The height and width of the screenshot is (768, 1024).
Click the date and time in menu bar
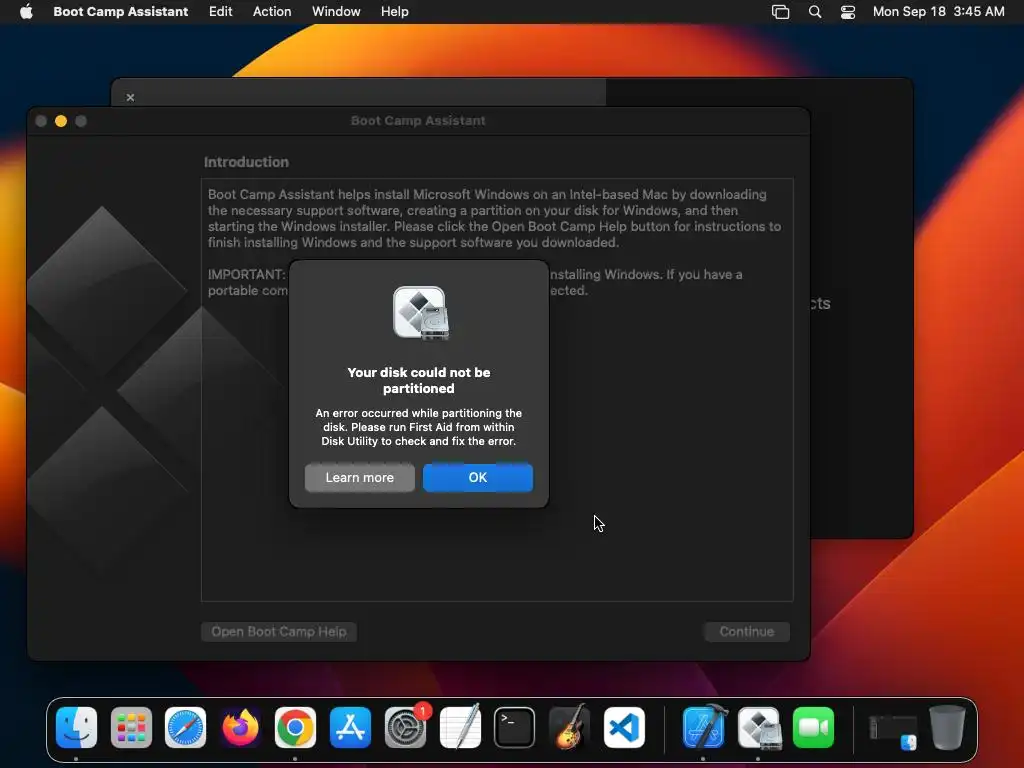[x=938, y=12]
